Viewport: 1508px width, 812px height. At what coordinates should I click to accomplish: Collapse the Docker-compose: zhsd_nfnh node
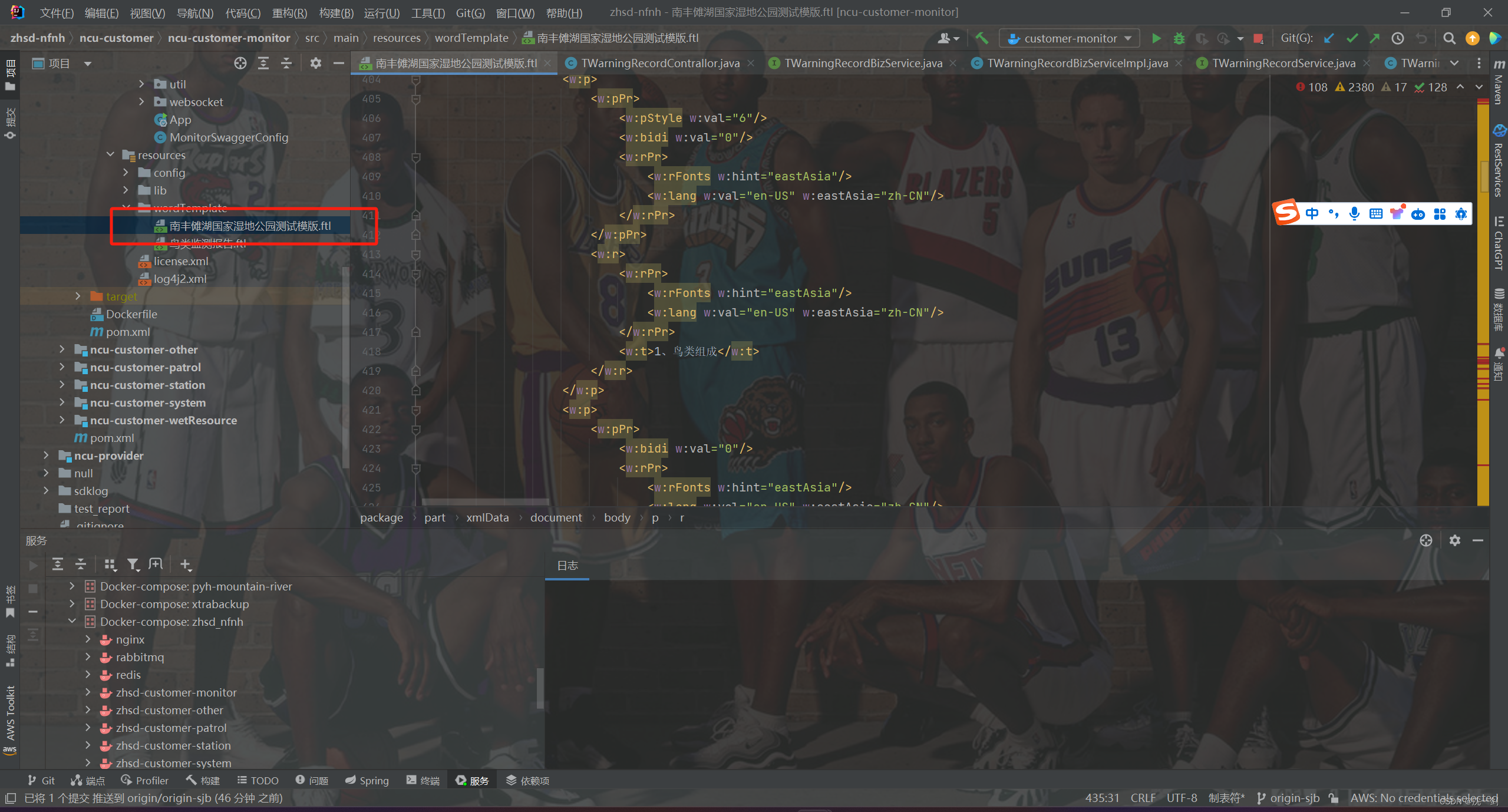click(x=72, y=621)
